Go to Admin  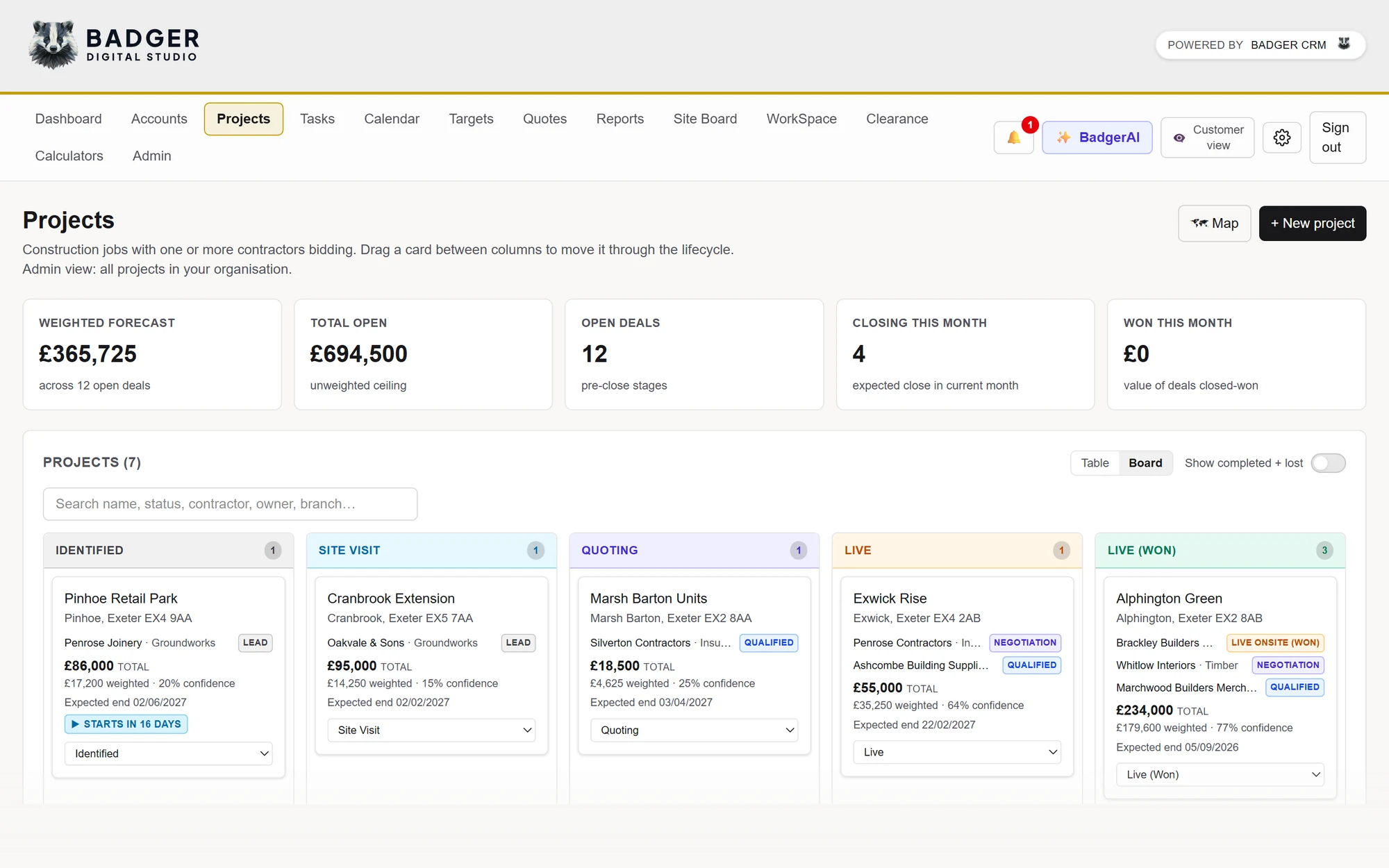pyautogui.click(x=151, y=156)
